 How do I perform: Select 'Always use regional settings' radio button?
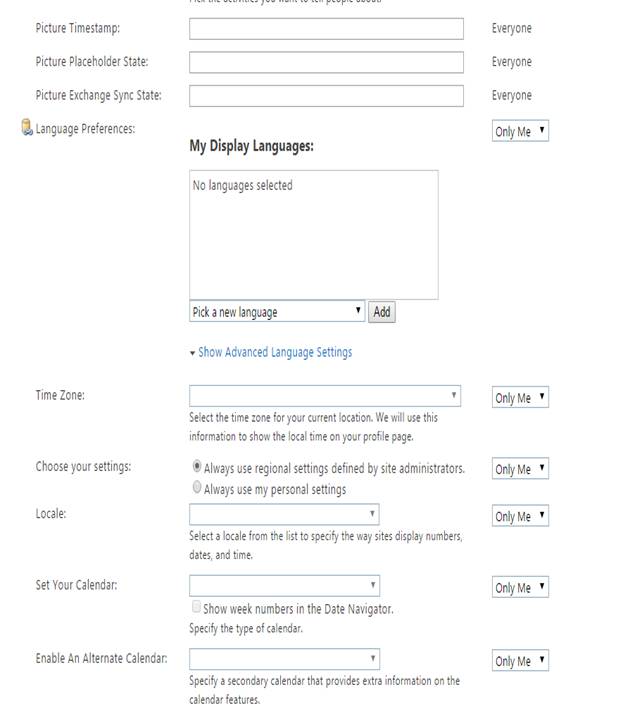[196, 467]
